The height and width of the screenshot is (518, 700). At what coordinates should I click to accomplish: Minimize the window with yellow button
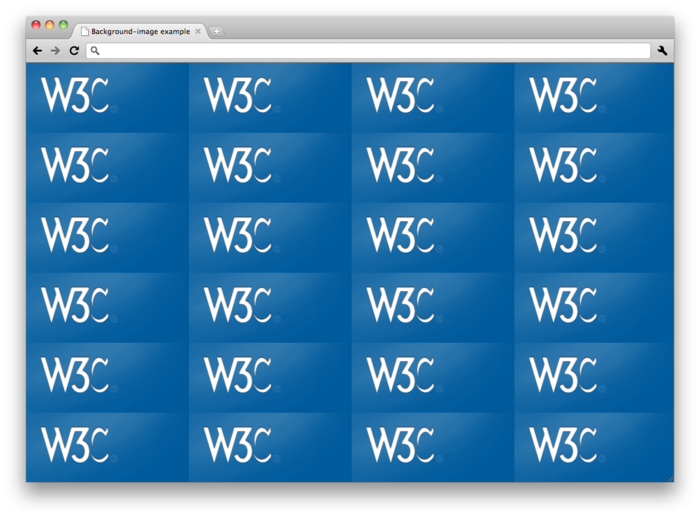tap(50, 24)
